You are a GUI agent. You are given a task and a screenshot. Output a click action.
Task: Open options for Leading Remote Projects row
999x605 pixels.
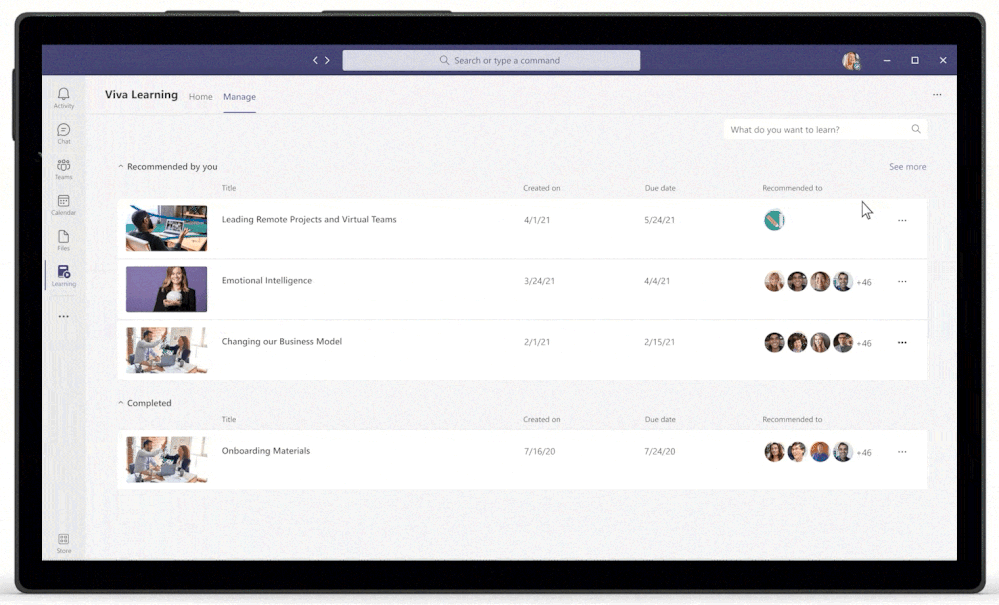click(902, 220)
